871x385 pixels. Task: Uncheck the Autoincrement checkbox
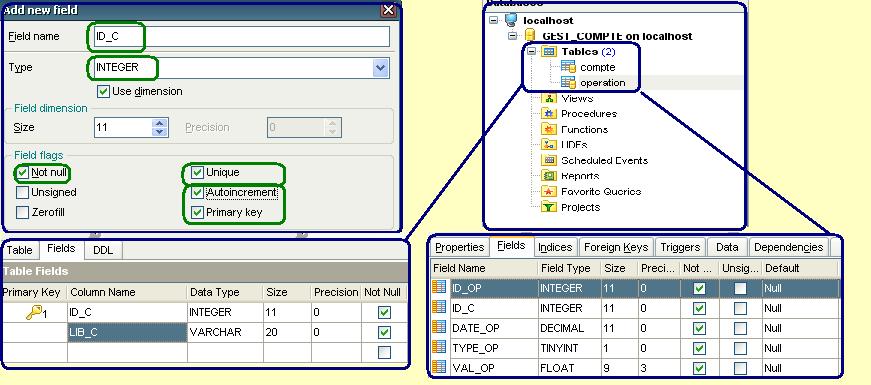coord(197,193)
